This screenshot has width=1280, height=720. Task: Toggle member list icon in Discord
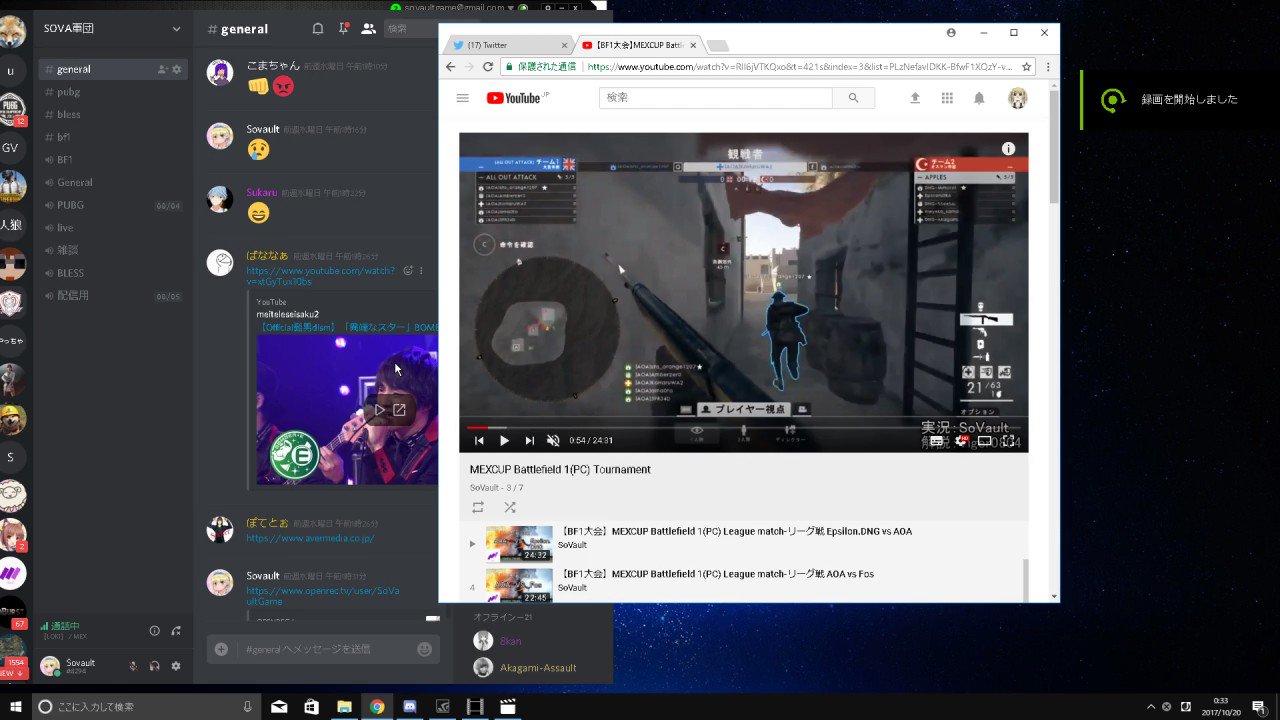click(x=368, y=29)
